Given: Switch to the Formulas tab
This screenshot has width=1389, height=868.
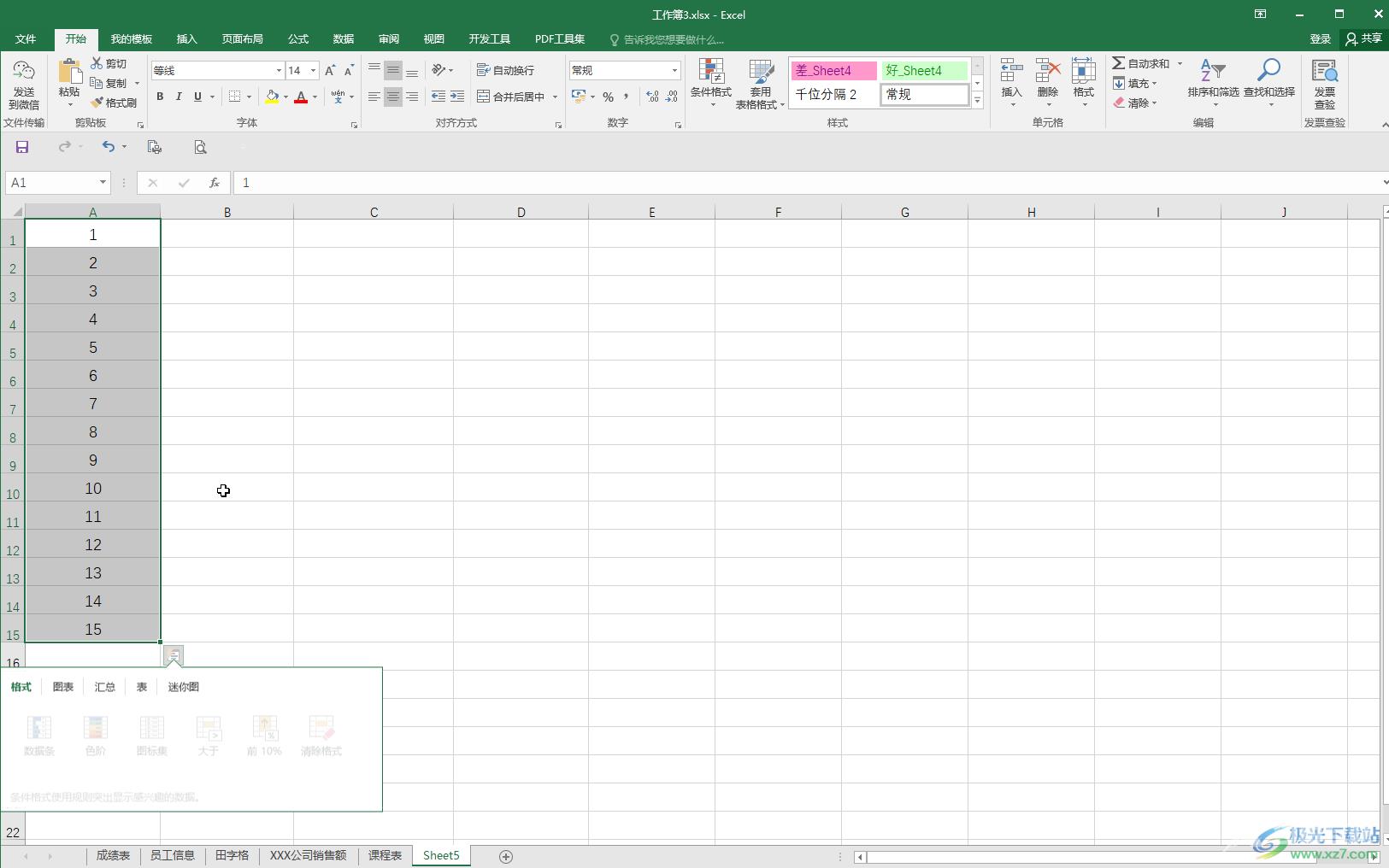Looking at the screenshot, I should tap(298, 39).
